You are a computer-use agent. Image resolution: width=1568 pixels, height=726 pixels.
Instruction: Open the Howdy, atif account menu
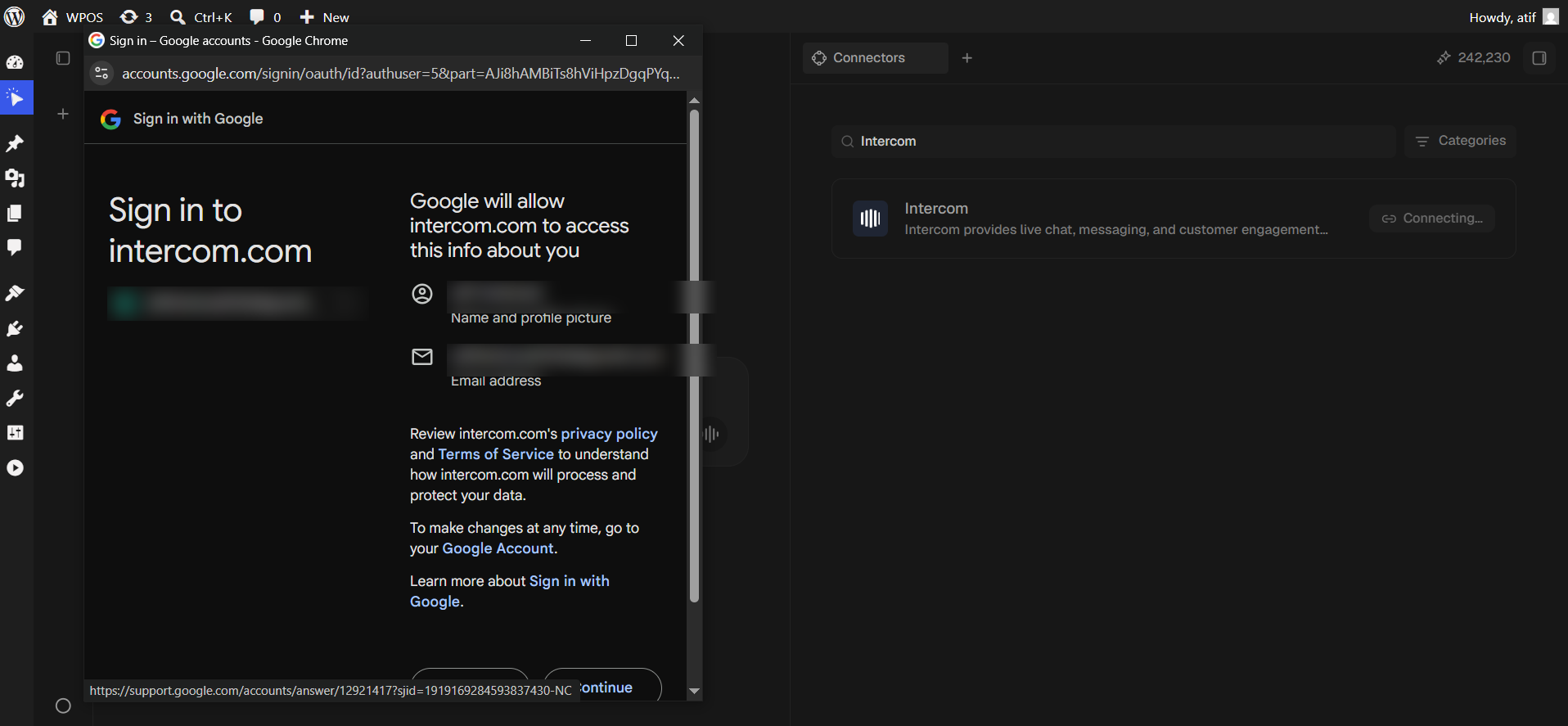tap(1513, 17)
